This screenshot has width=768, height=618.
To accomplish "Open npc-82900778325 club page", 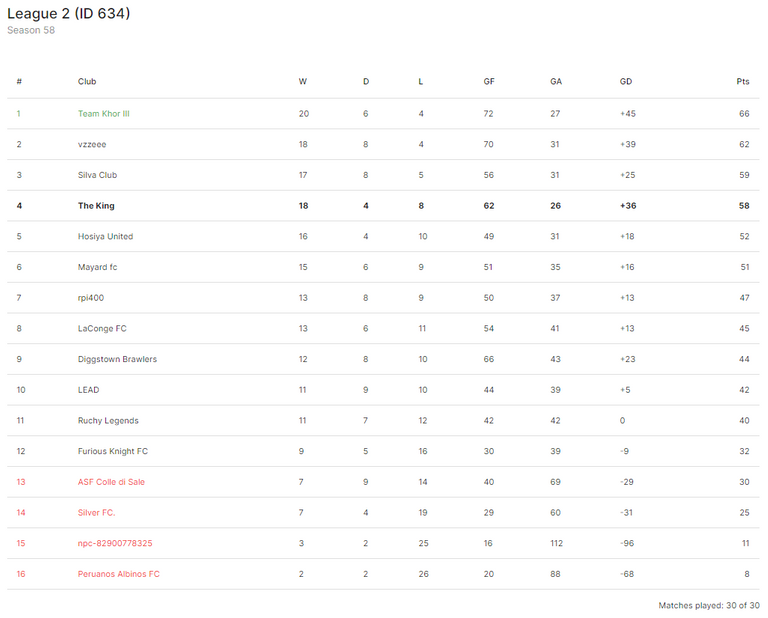I will tap(115, 544).
